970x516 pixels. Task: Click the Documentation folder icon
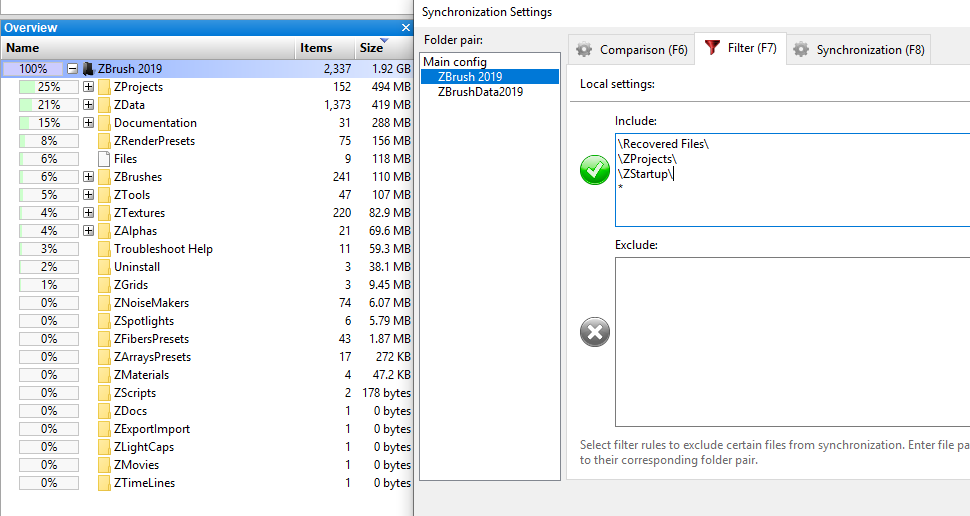[x=104, y=123]
